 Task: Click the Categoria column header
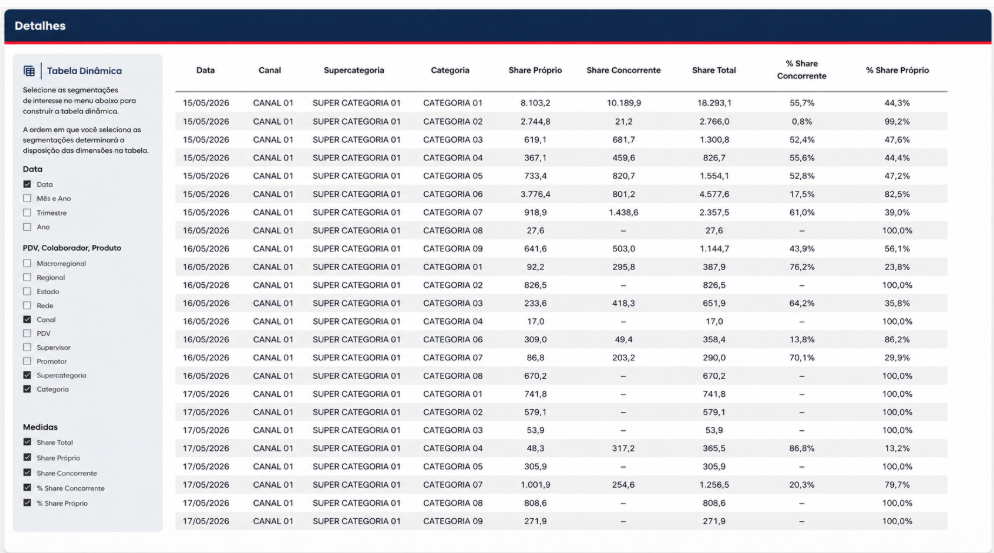click(x=450, y=70)
